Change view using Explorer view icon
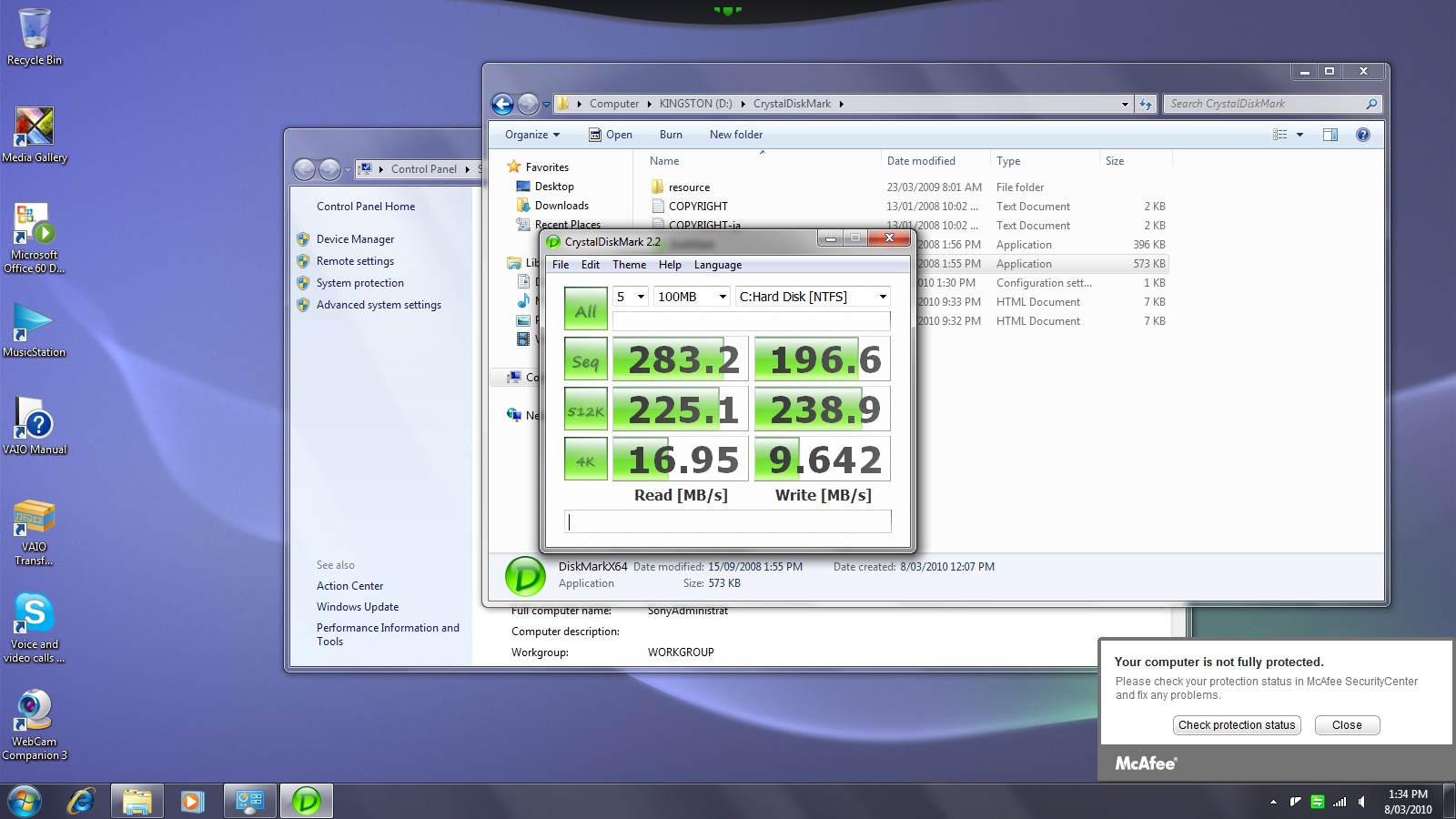Screen dimensions: 1456x819 coord(1279,135)
